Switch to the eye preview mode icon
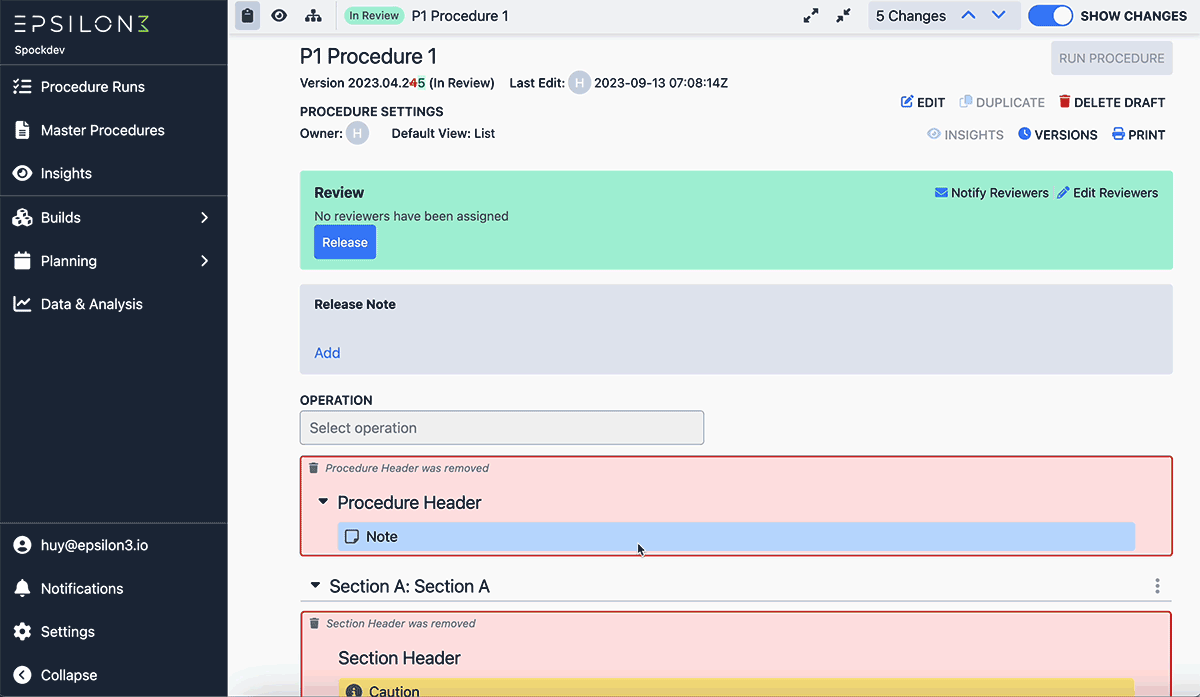The image size is (1200, 697). (x=279, y=15)
